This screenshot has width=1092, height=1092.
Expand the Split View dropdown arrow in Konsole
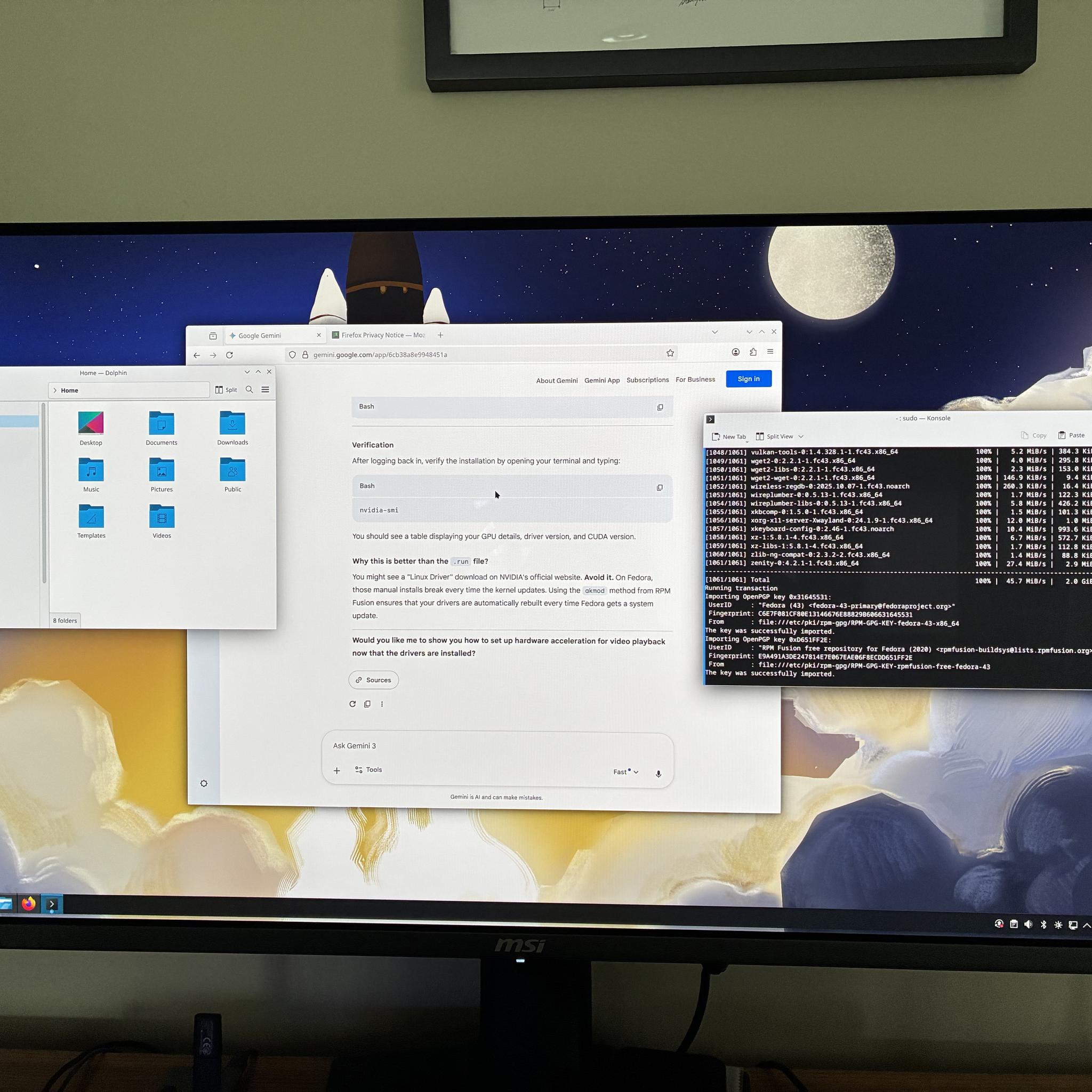[x=801, y=436]
